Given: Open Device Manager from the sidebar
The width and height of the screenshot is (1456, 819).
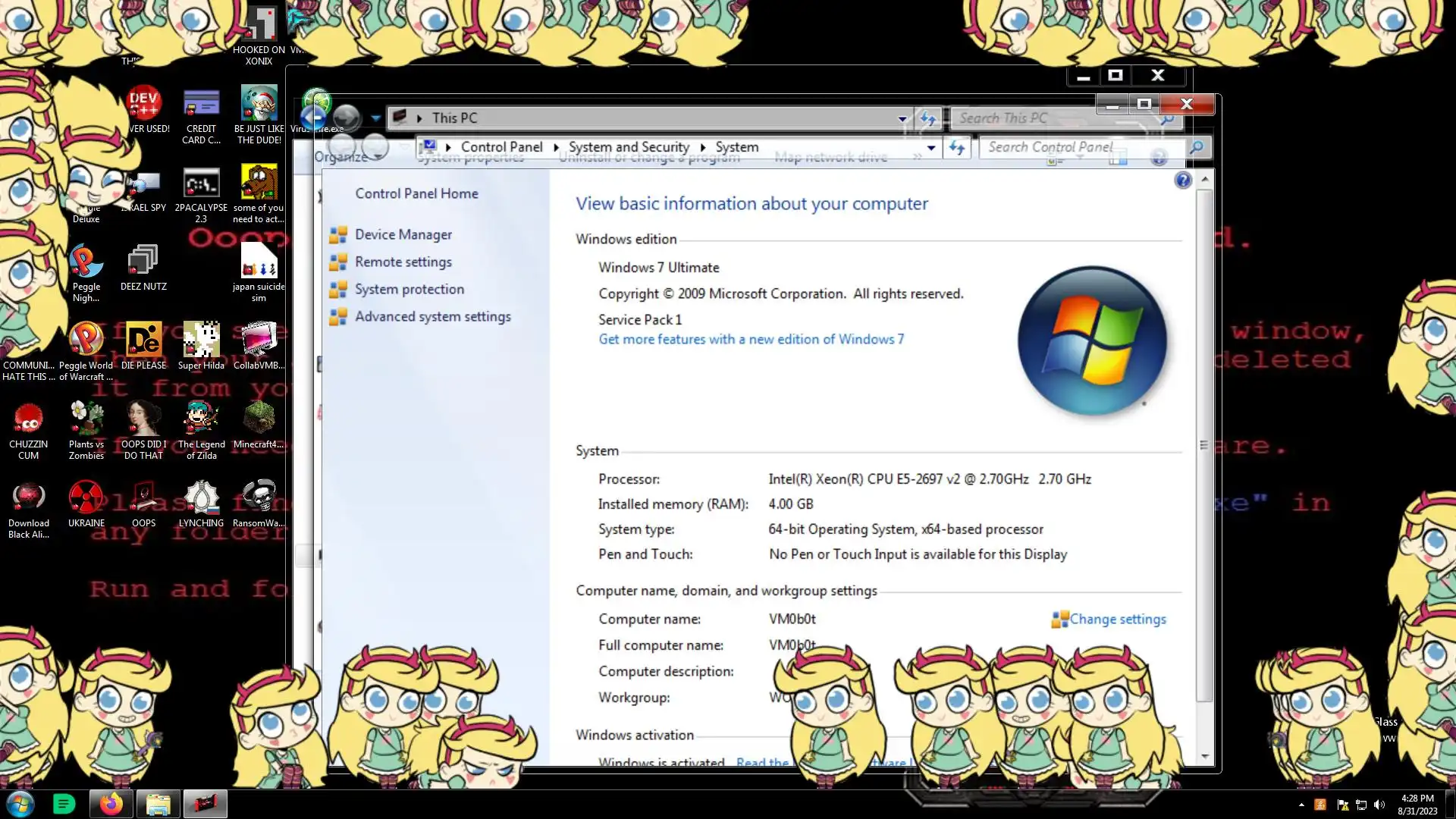Looking at the screenshot, I should [x=403, y=235].
